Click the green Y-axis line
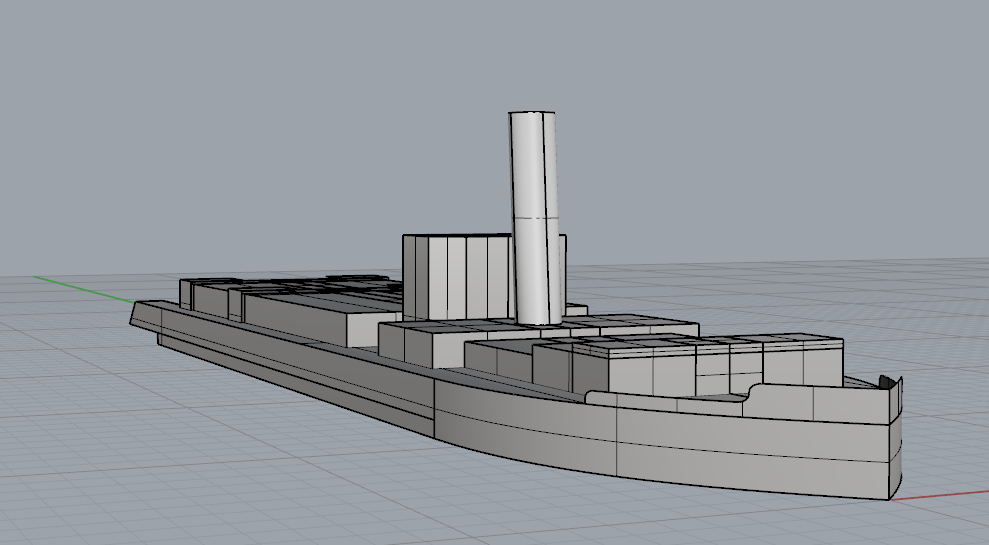989x545 pixels. (80, 288)
